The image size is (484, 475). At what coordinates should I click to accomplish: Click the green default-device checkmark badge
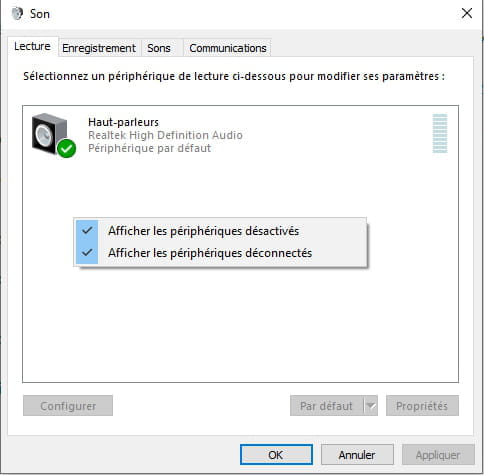[66, 149]
